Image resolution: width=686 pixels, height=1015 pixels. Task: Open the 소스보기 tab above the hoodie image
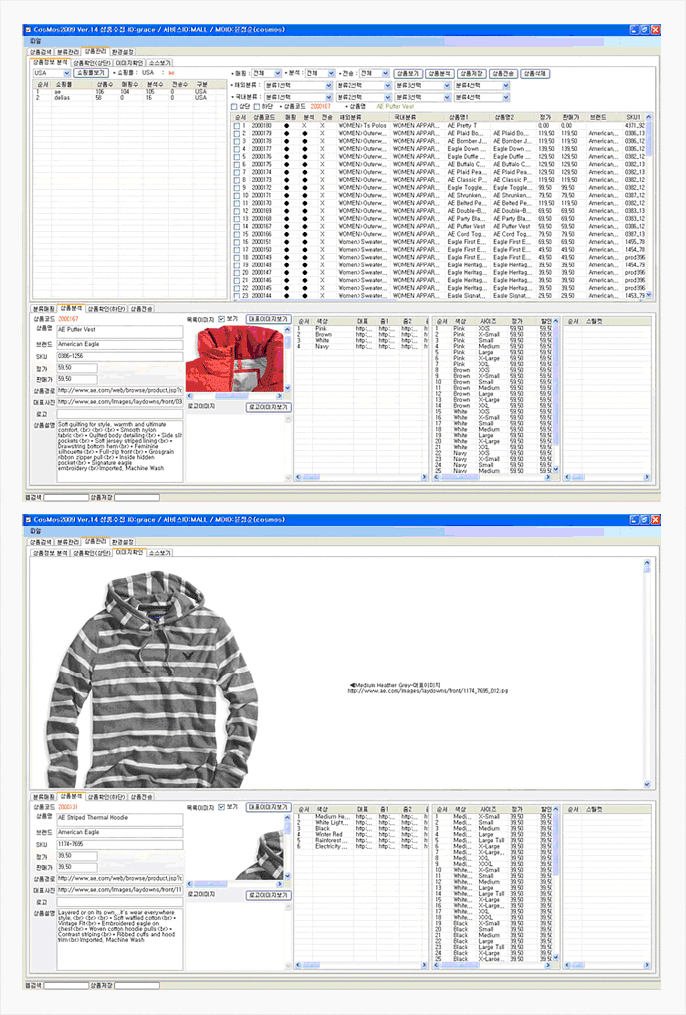pos(159,552)
